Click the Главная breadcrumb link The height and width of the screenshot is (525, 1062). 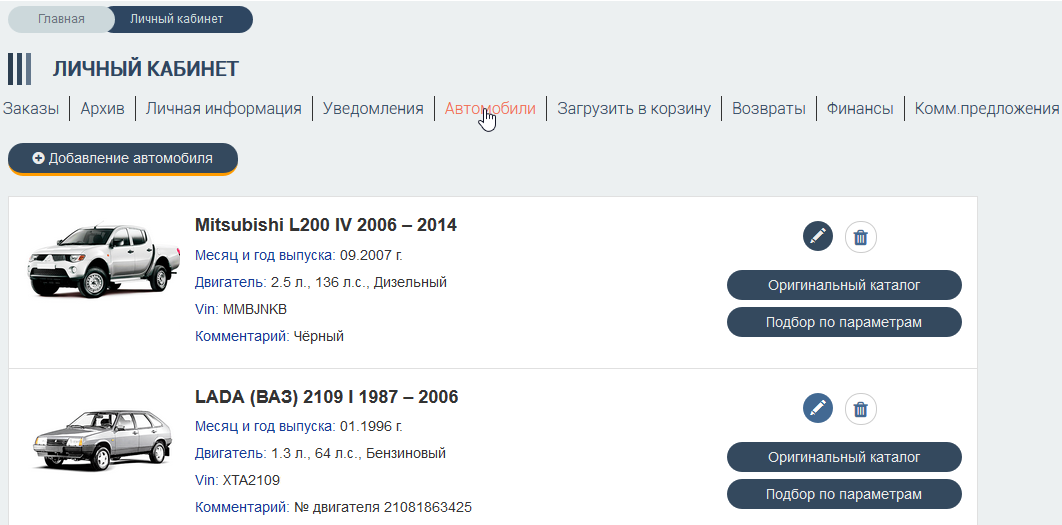coord(61,19)
